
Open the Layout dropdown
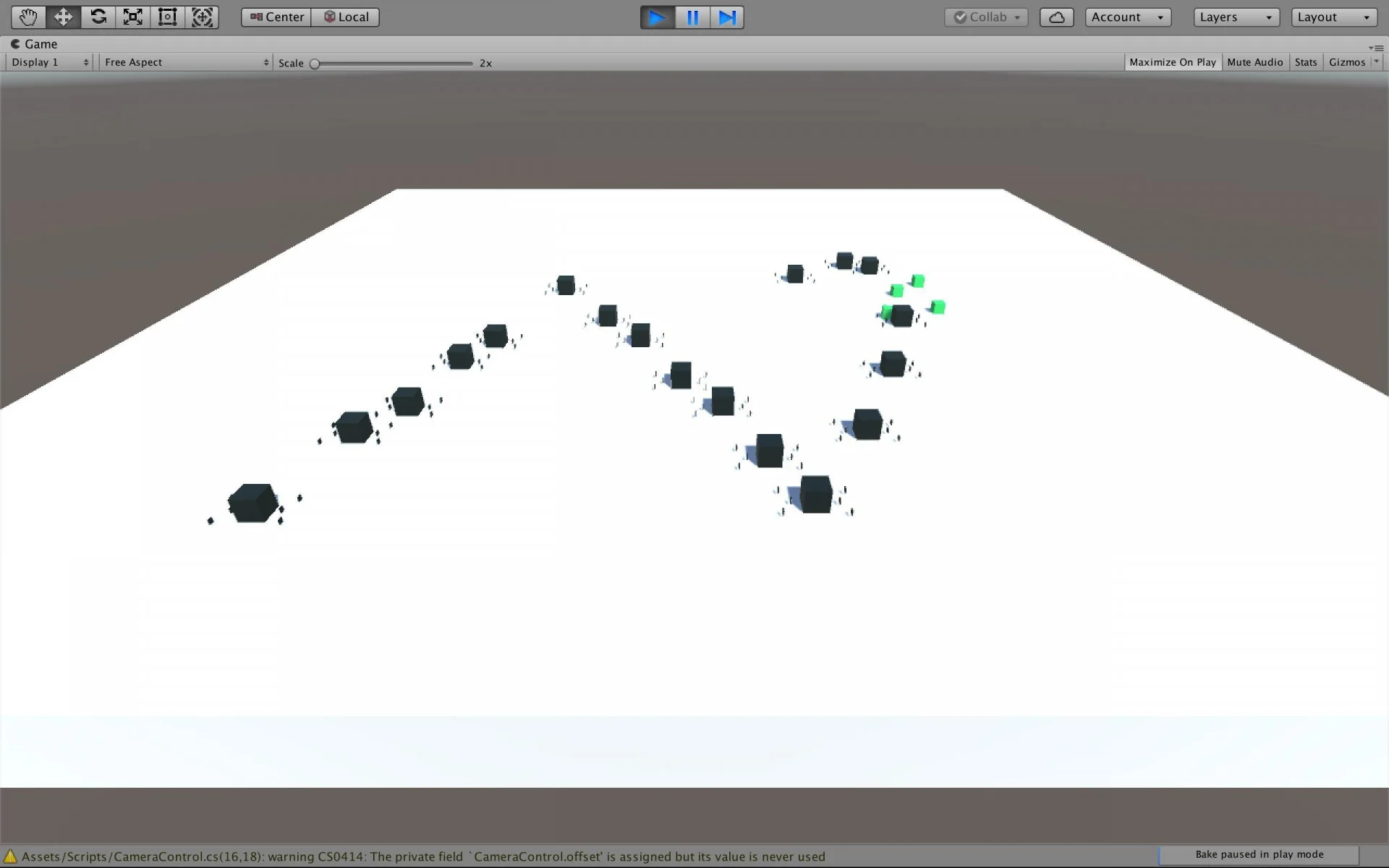coord(1334,17)
